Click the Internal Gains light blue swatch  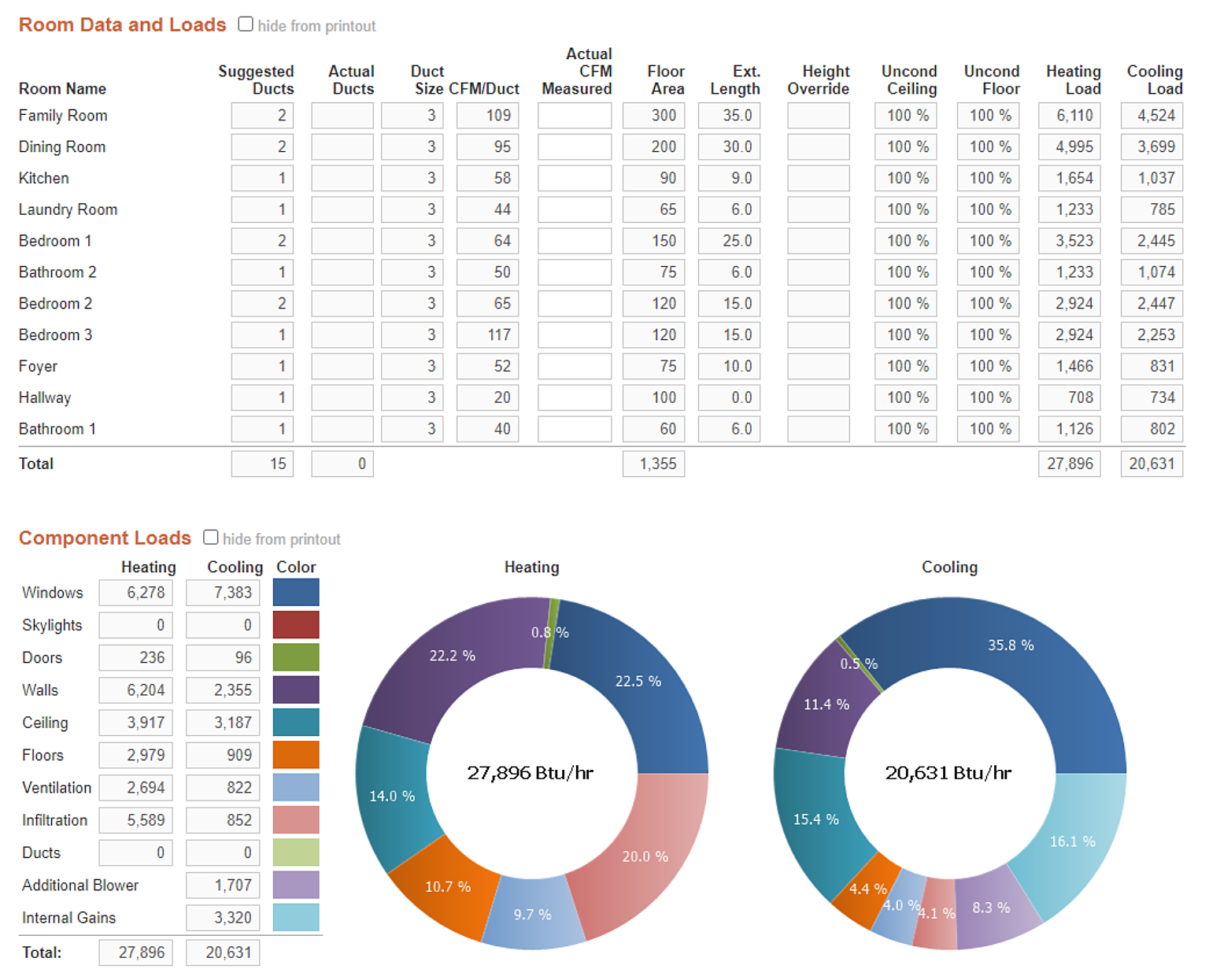[x=296, y=918]
